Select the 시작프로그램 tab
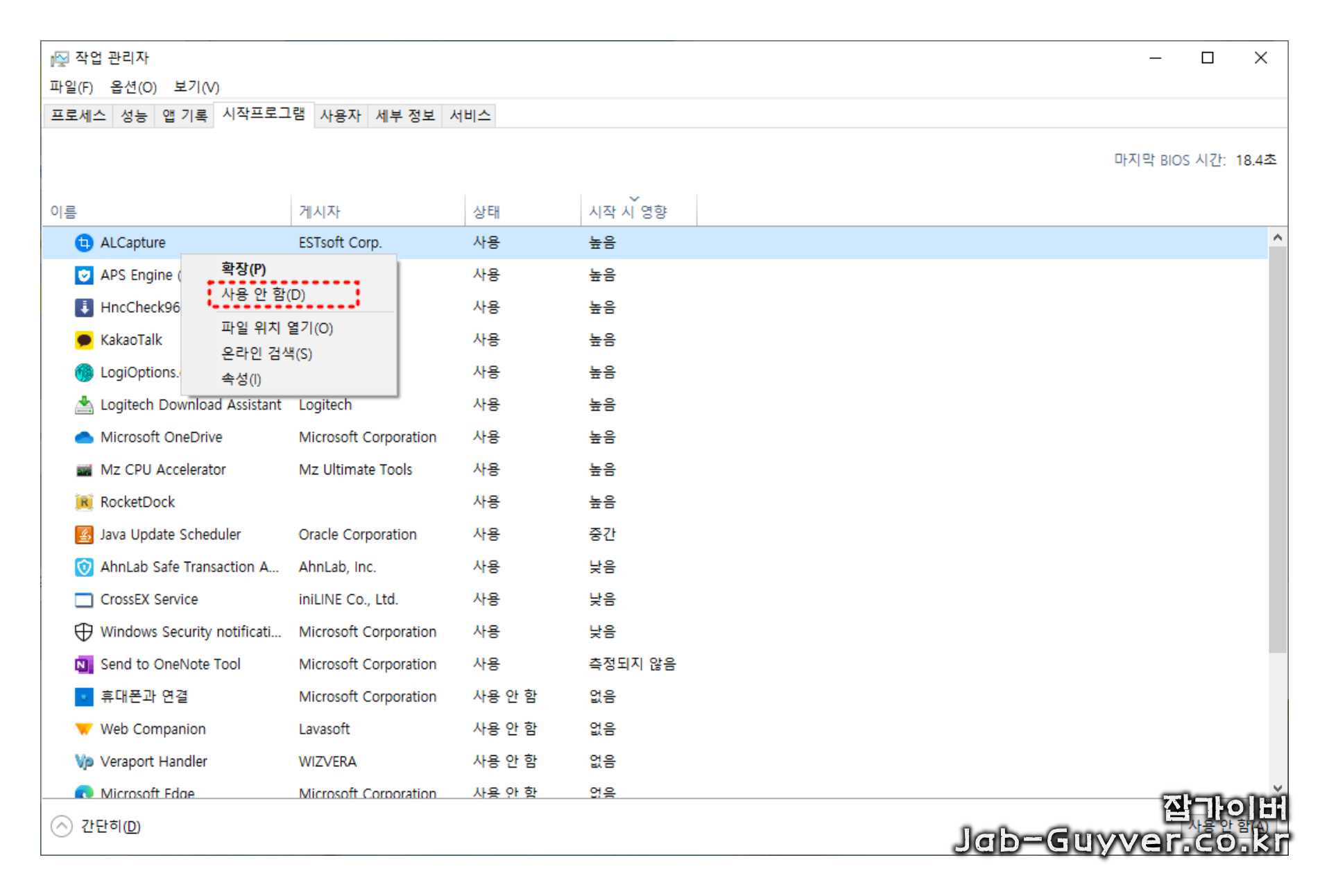 click(x=264, y=114)
